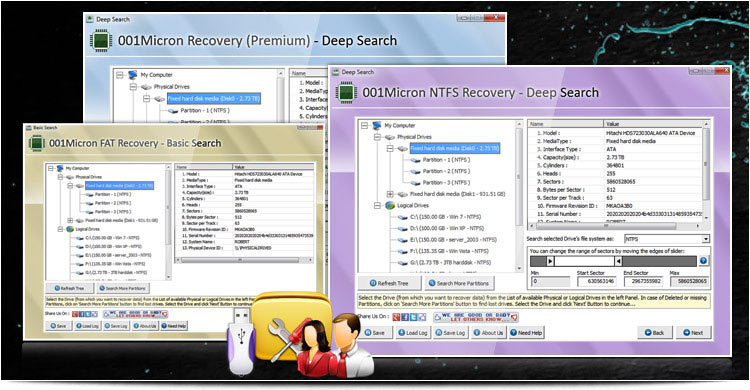Click Load Log in FAT Recovery window
The image size is (750, 390).
tap(88, 326)
